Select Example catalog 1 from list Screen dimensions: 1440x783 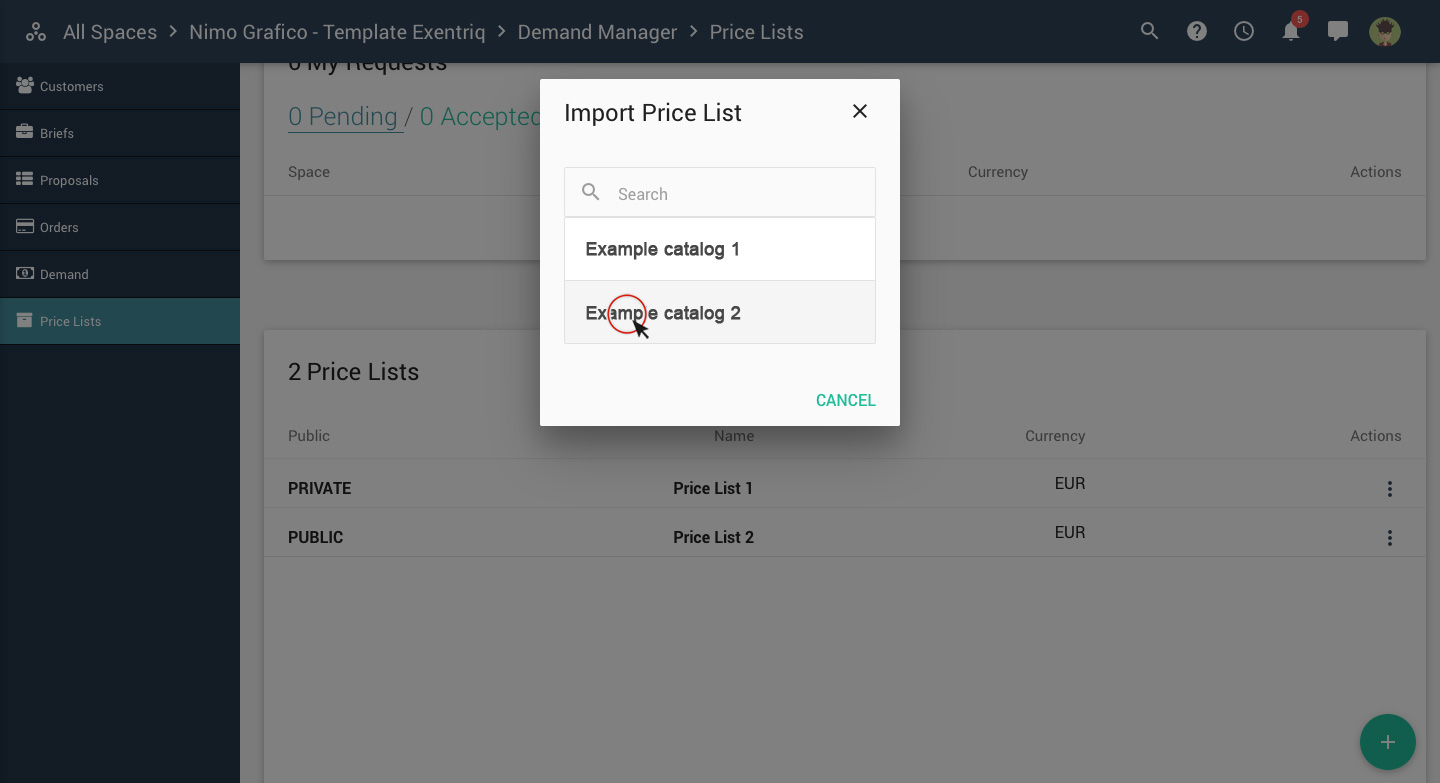click(720, 249)
